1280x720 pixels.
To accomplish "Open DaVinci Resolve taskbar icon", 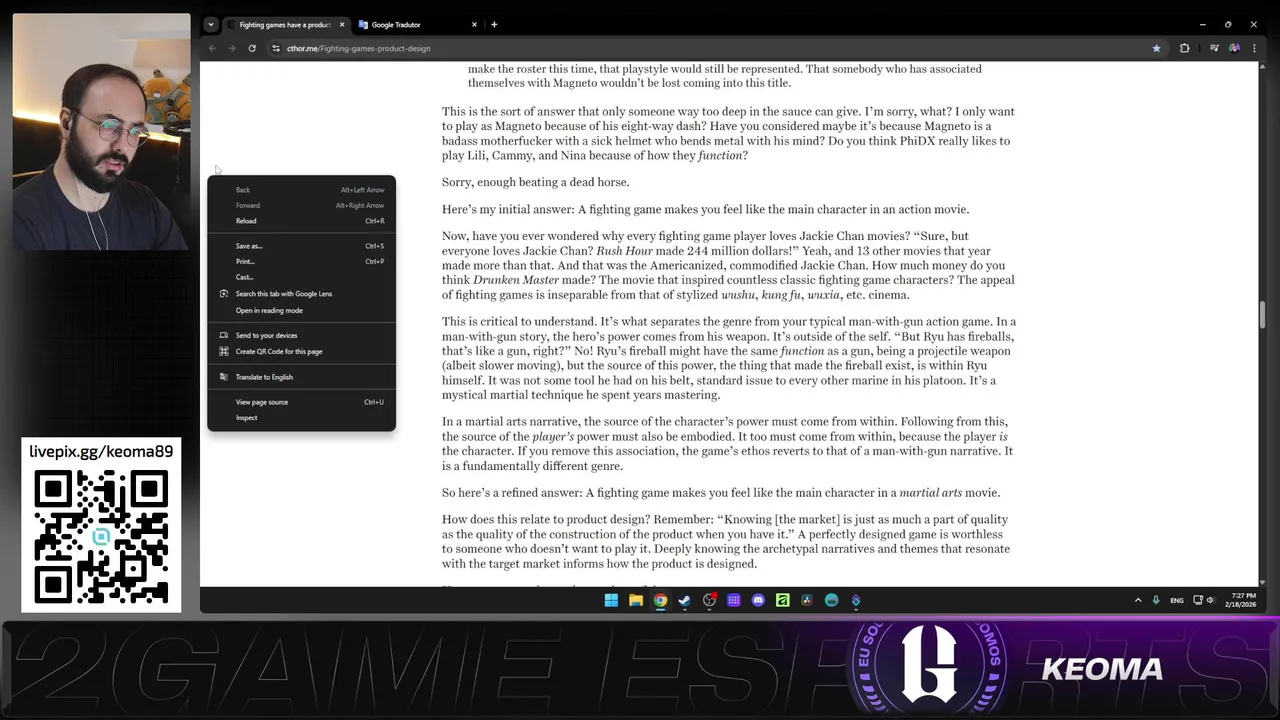I will tap(807, 600).
